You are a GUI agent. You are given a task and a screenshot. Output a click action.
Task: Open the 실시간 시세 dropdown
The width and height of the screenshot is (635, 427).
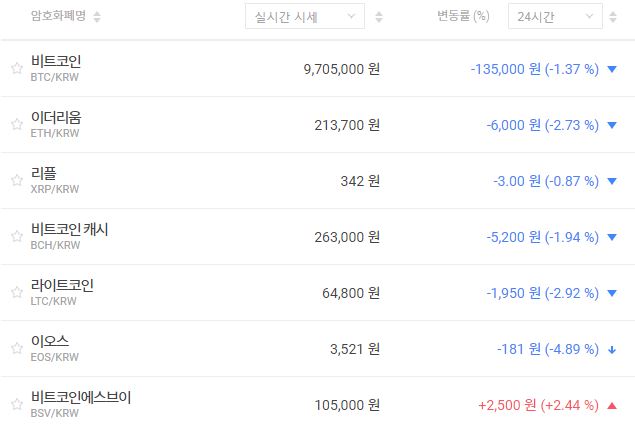pos(305,16)
